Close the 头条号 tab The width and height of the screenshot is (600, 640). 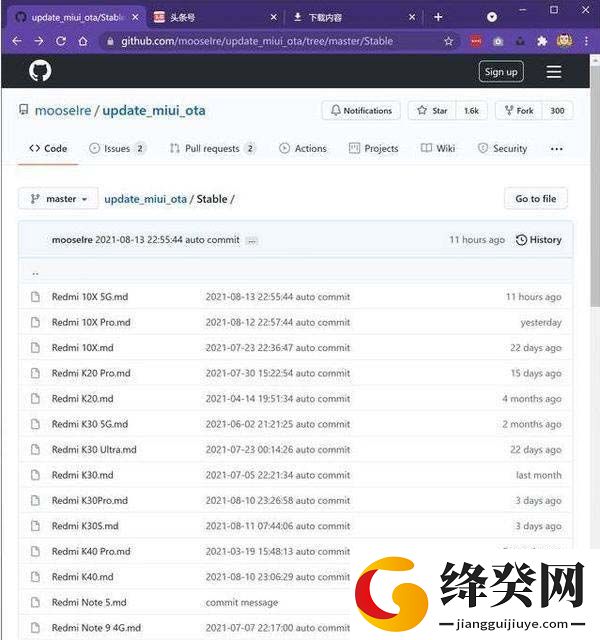[273, 17]
